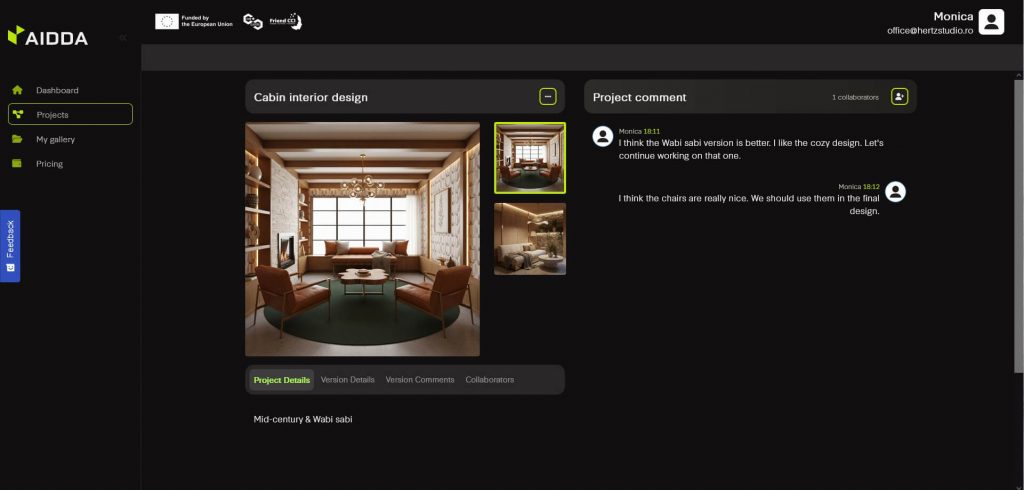
Task: Click the add collaborator icon
Action: (899, 97)
